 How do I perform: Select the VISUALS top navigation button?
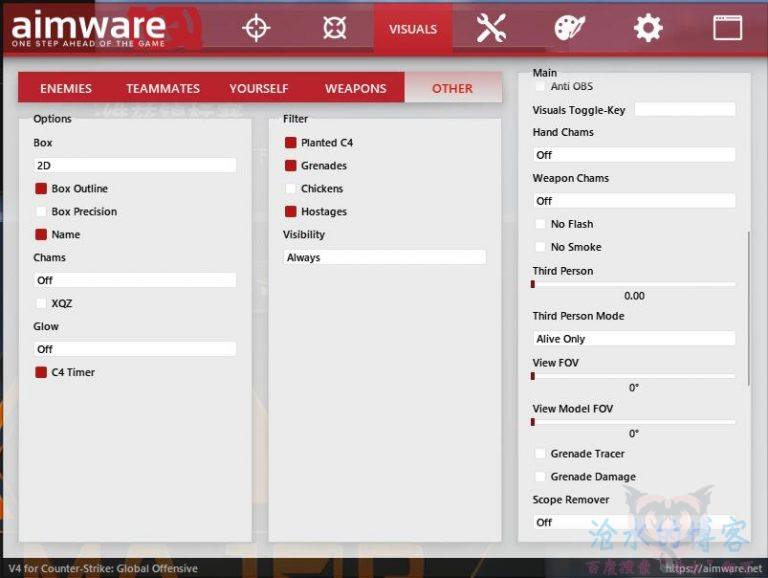tap(413, 29)
